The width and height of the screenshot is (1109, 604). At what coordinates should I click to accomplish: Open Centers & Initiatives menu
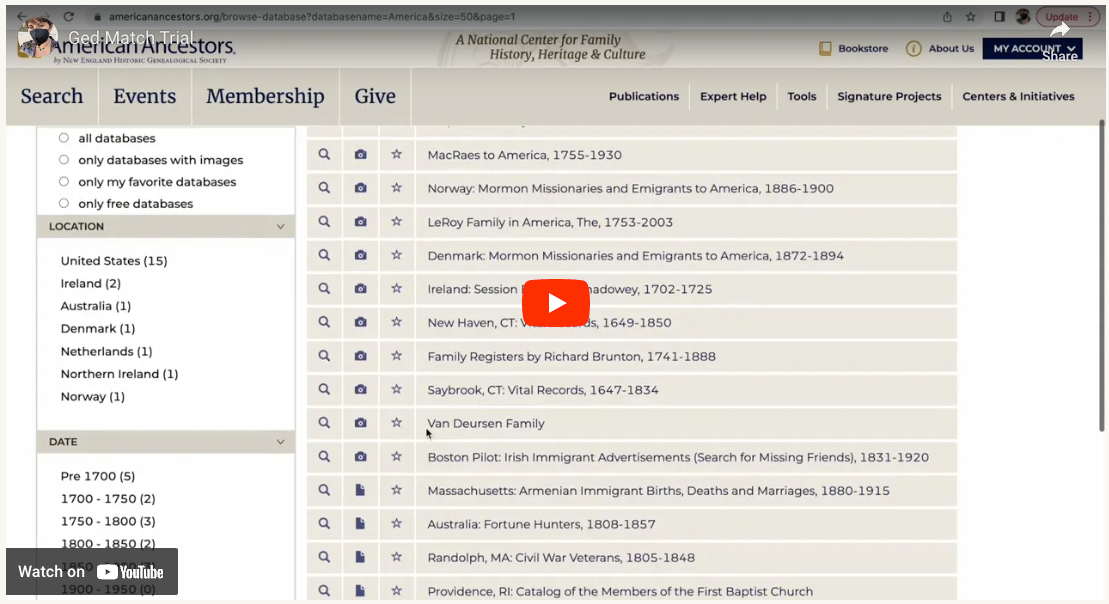[1018, 96]
